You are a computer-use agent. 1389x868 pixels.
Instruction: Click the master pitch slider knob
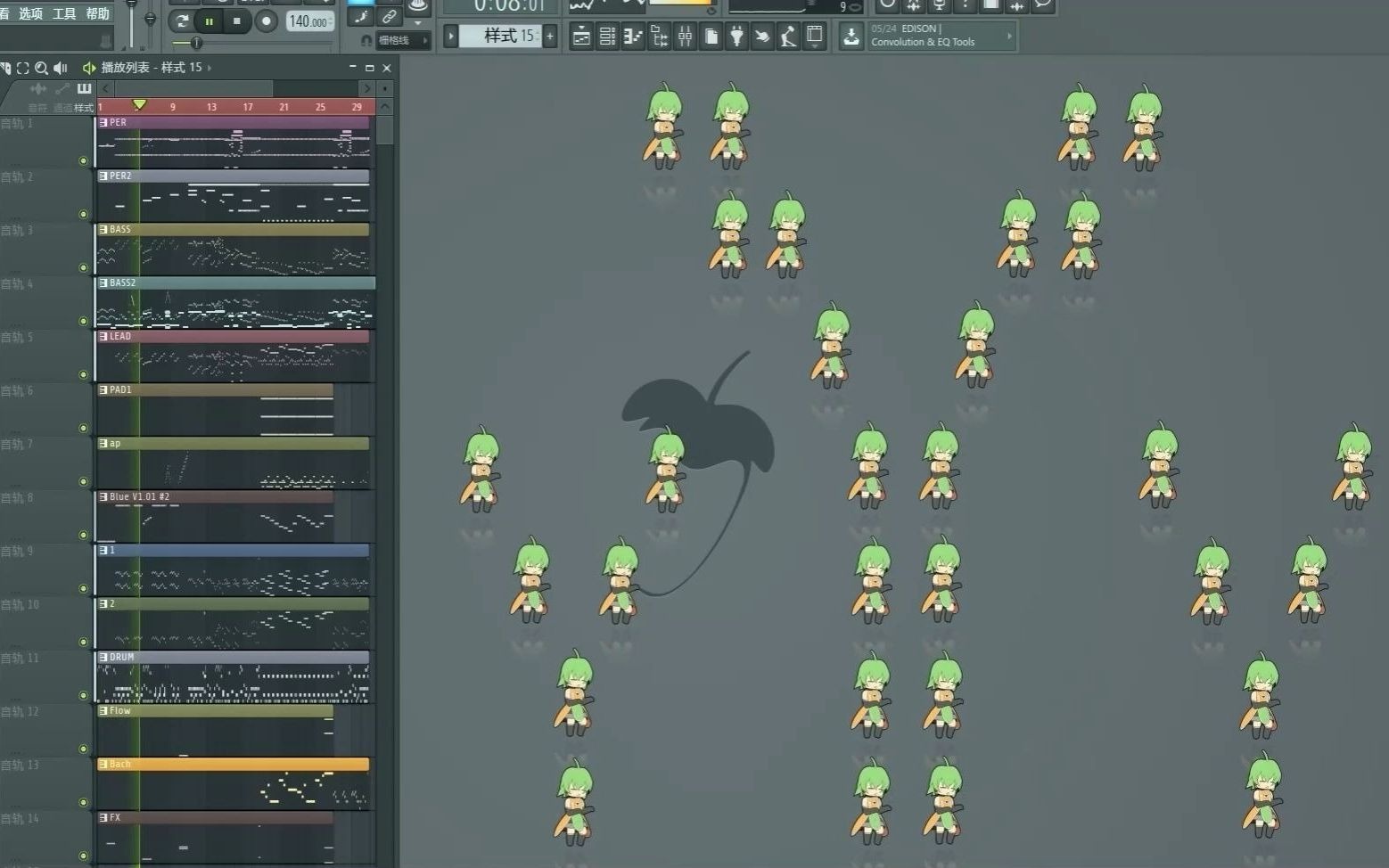[150, 18]
